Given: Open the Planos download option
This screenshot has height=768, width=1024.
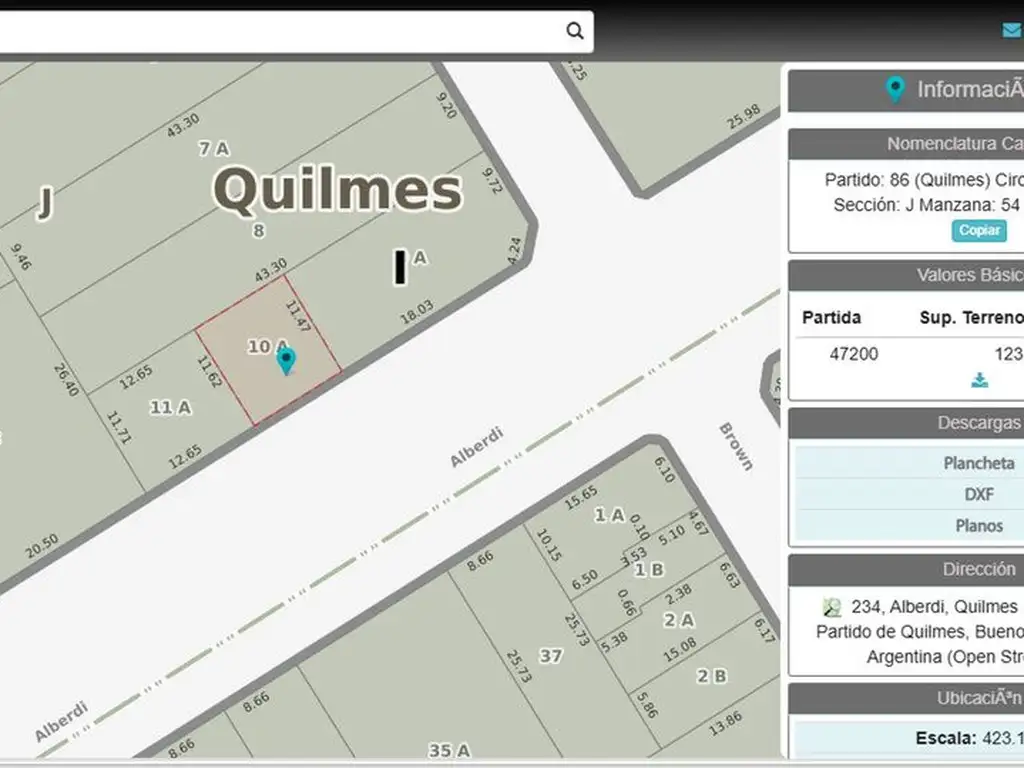Looking at the screenshot, I should tap(978, 525).
